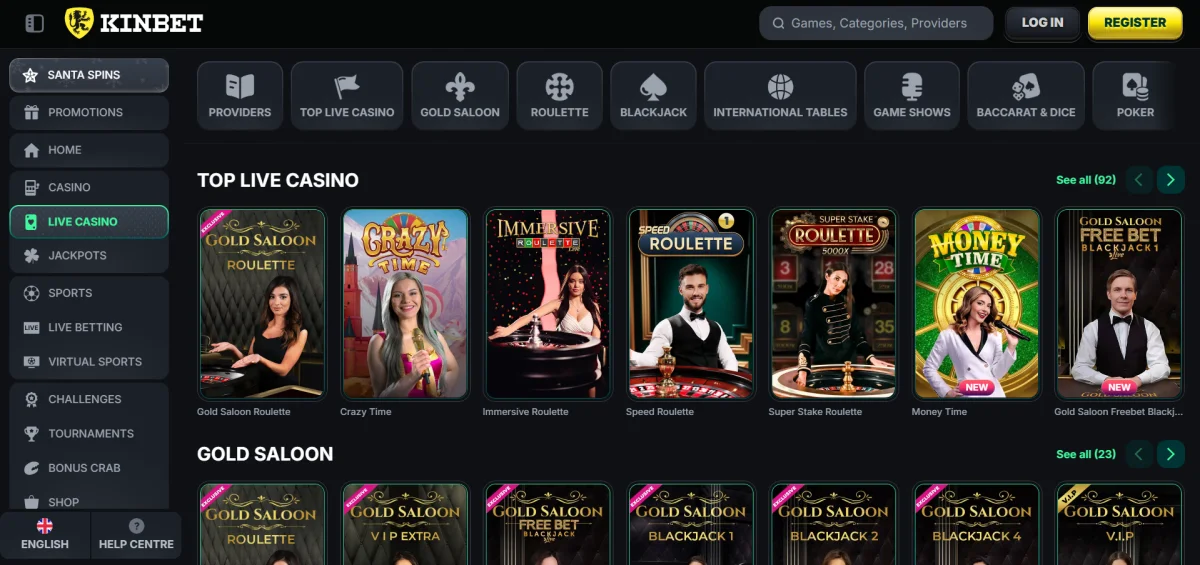Click the 'Super Stake Roulette' caption text

(815, 412)
